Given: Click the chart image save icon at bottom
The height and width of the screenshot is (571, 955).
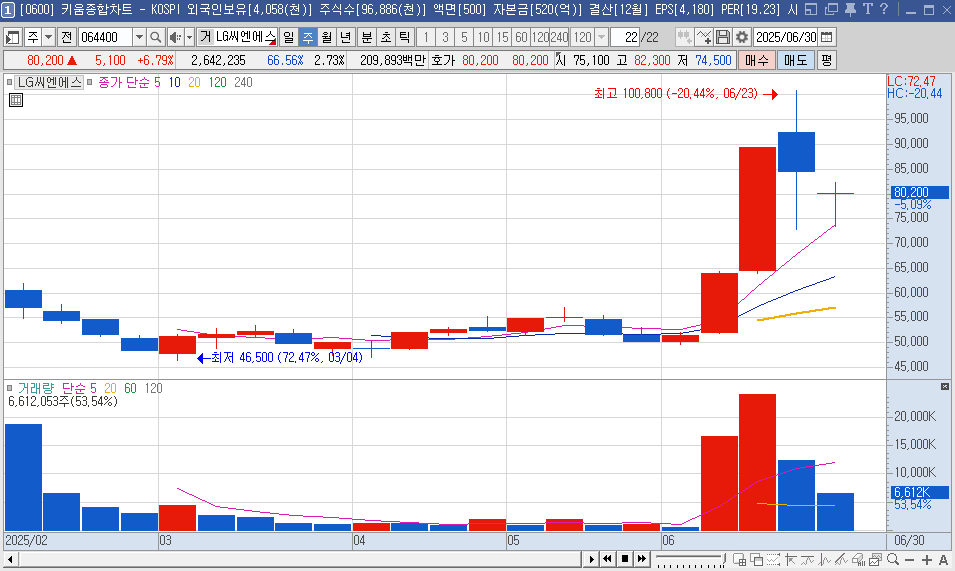Looking at the screenshot, I should (876, 559).
